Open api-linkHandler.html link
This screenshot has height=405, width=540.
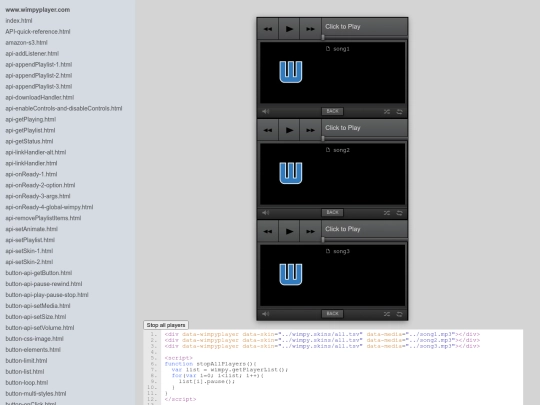click(31, 163)
